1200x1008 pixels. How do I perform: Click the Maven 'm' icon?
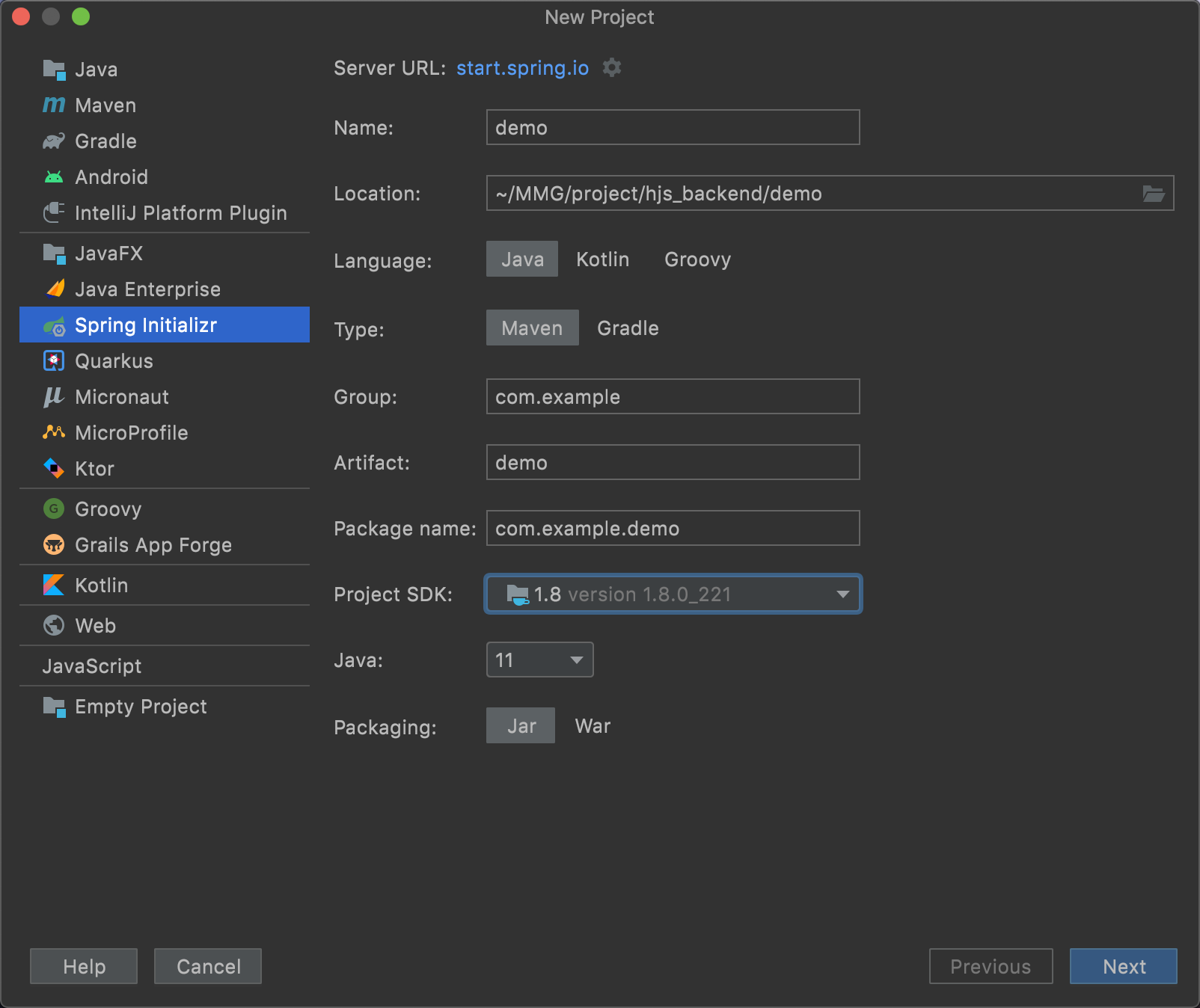54,105
